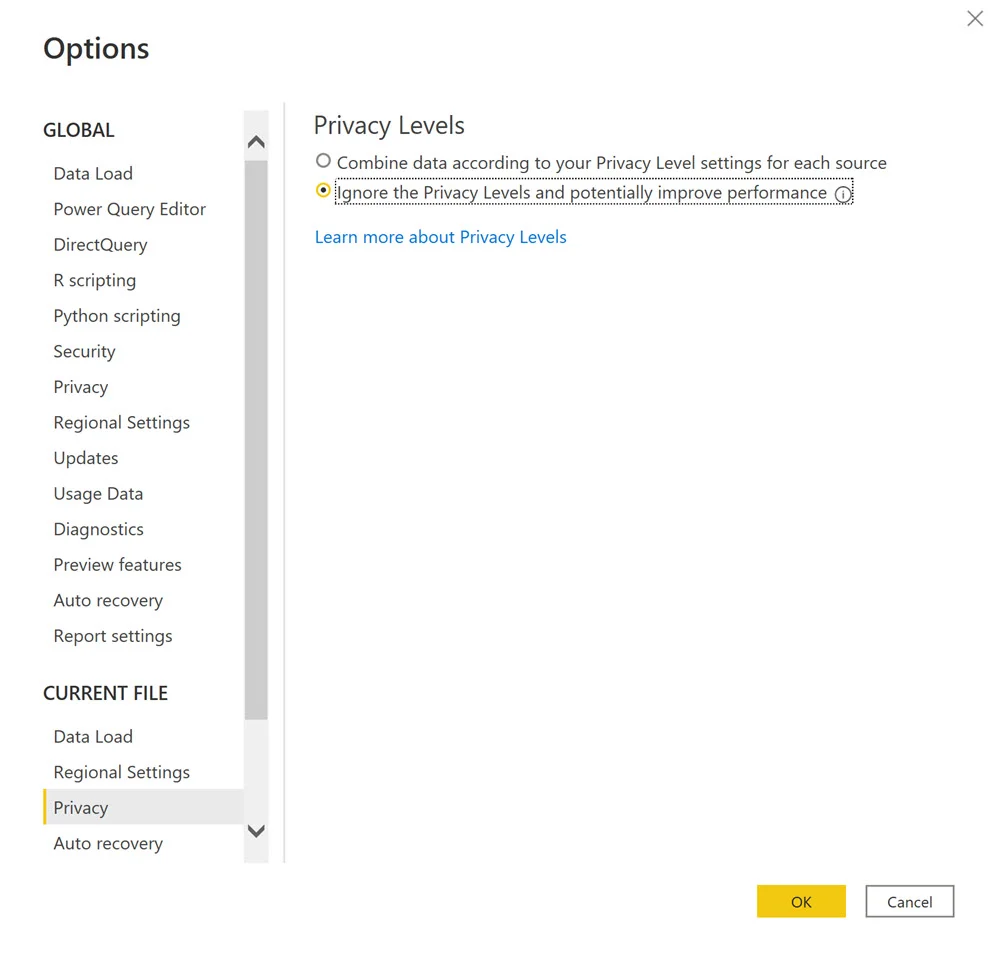Open Python scripting options
This screenshot has height=963, width=1000.
coord(117,316)
